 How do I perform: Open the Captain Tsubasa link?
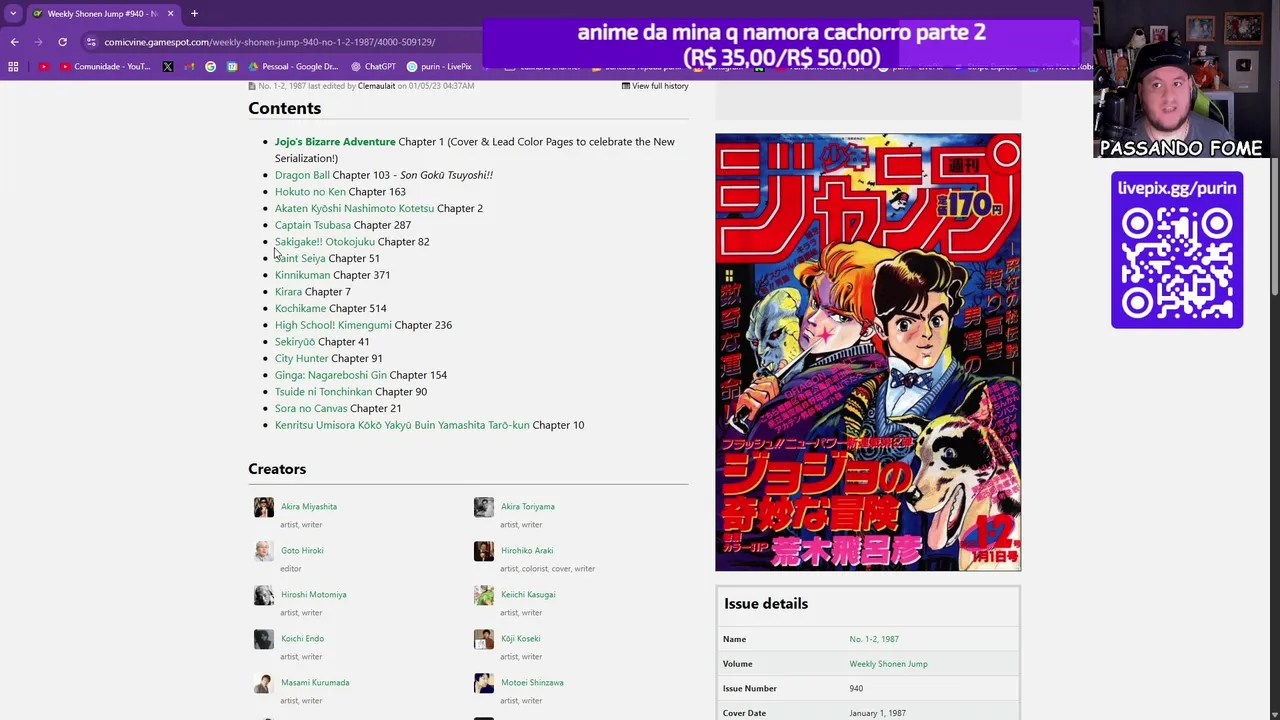point(313,225)
